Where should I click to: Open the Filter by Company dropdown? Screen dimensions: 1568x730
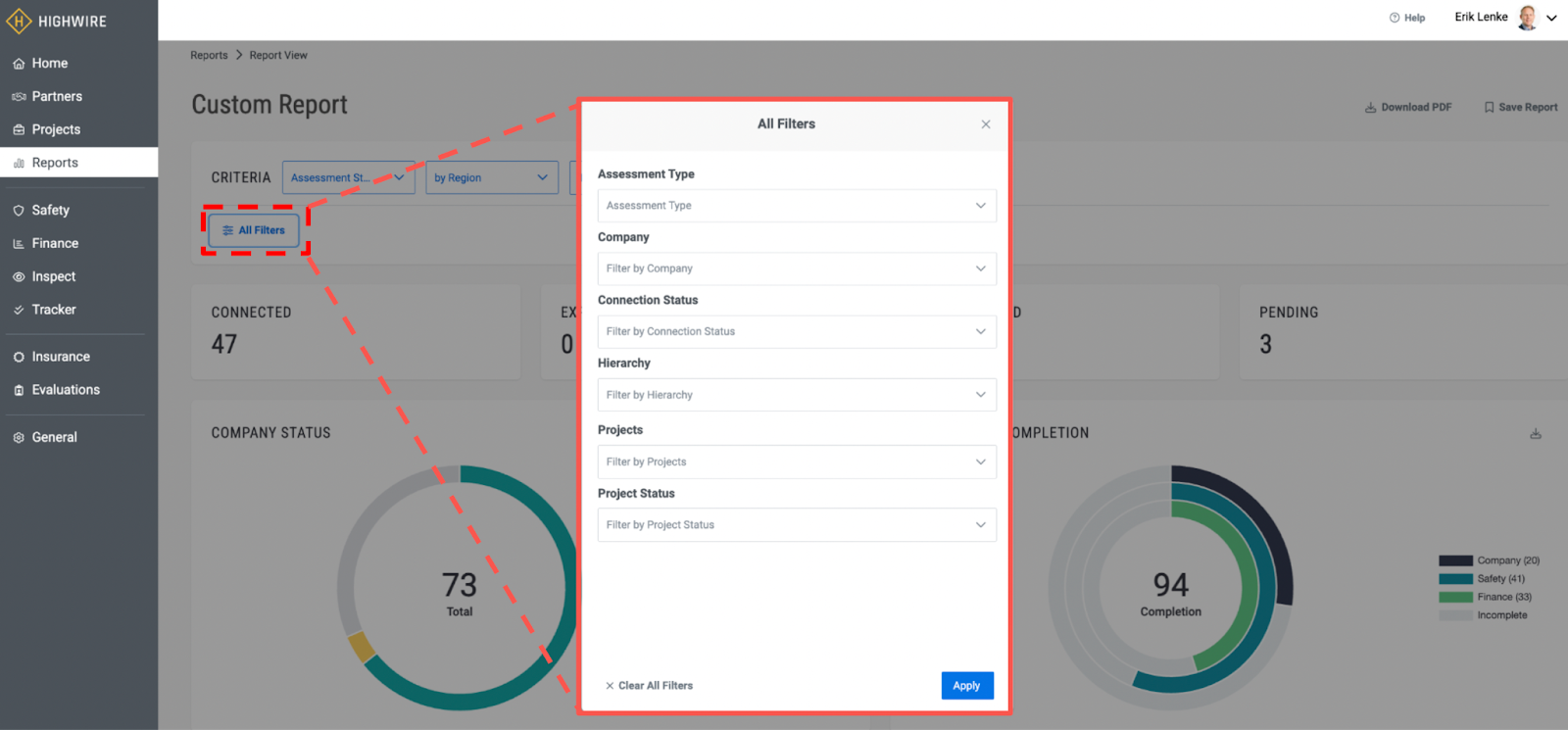click(x=797, y=268)
